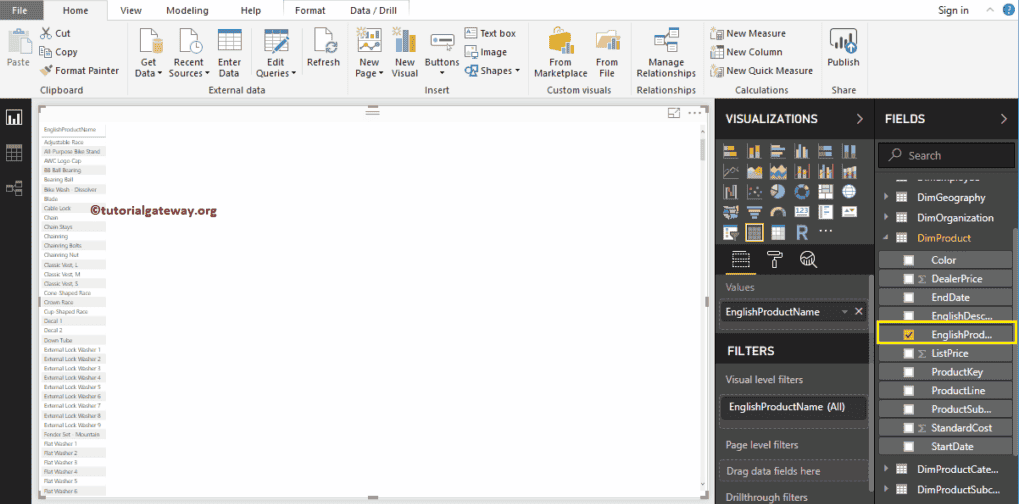Switch to Report view in left sidebar
The width and height of the screenshot is (1019, 504).
pos(14,118)
